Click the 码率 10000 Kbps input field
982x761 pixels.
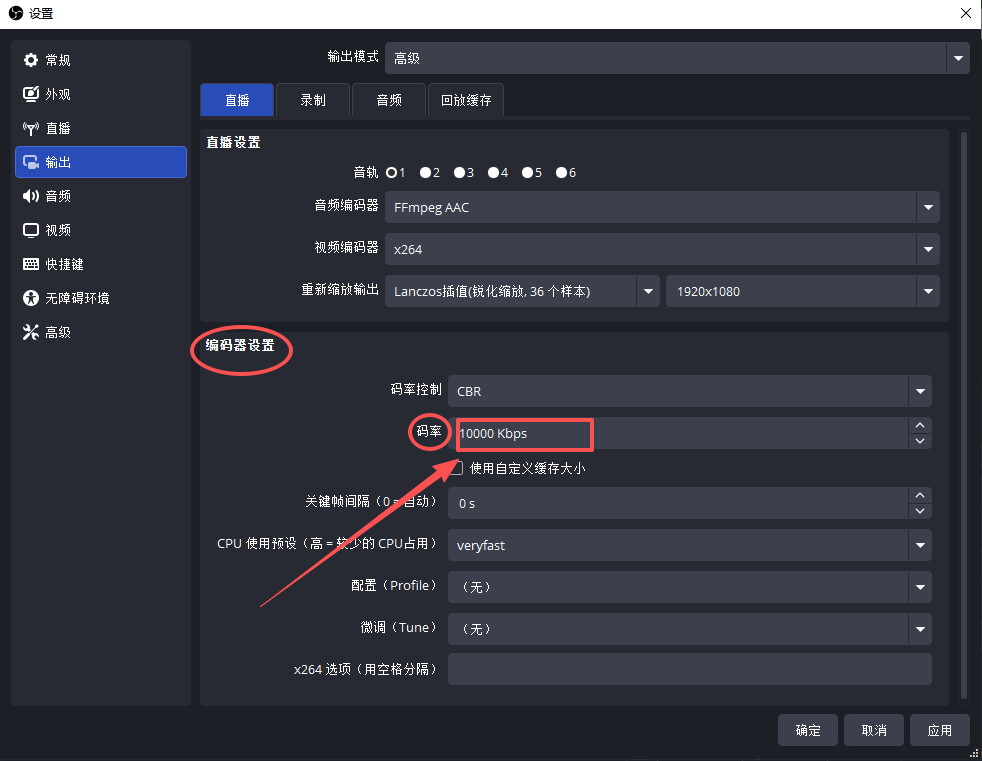680,434
